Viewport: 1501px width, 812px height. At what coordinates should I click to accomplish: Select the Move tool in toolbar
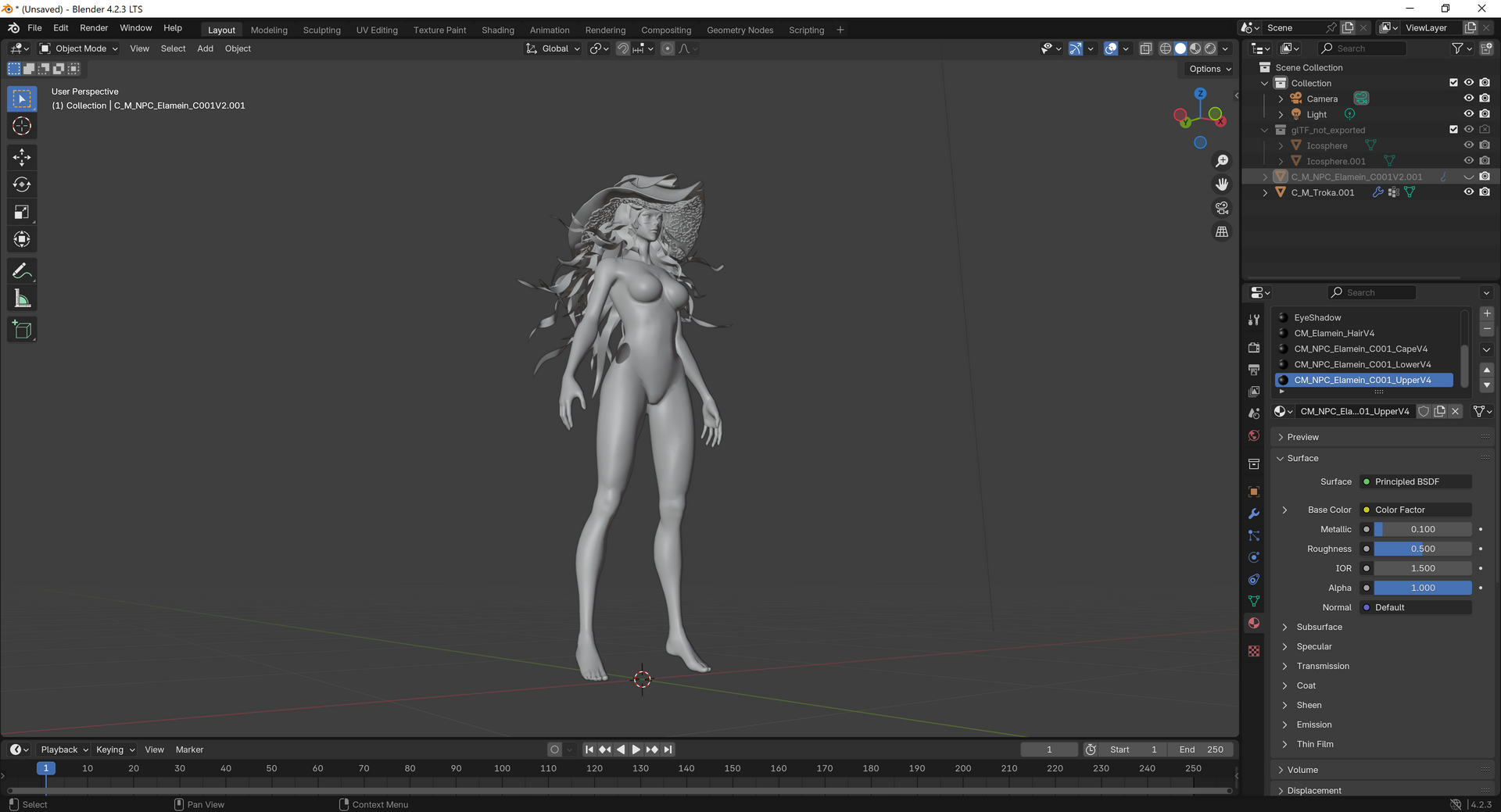(22, 157)
